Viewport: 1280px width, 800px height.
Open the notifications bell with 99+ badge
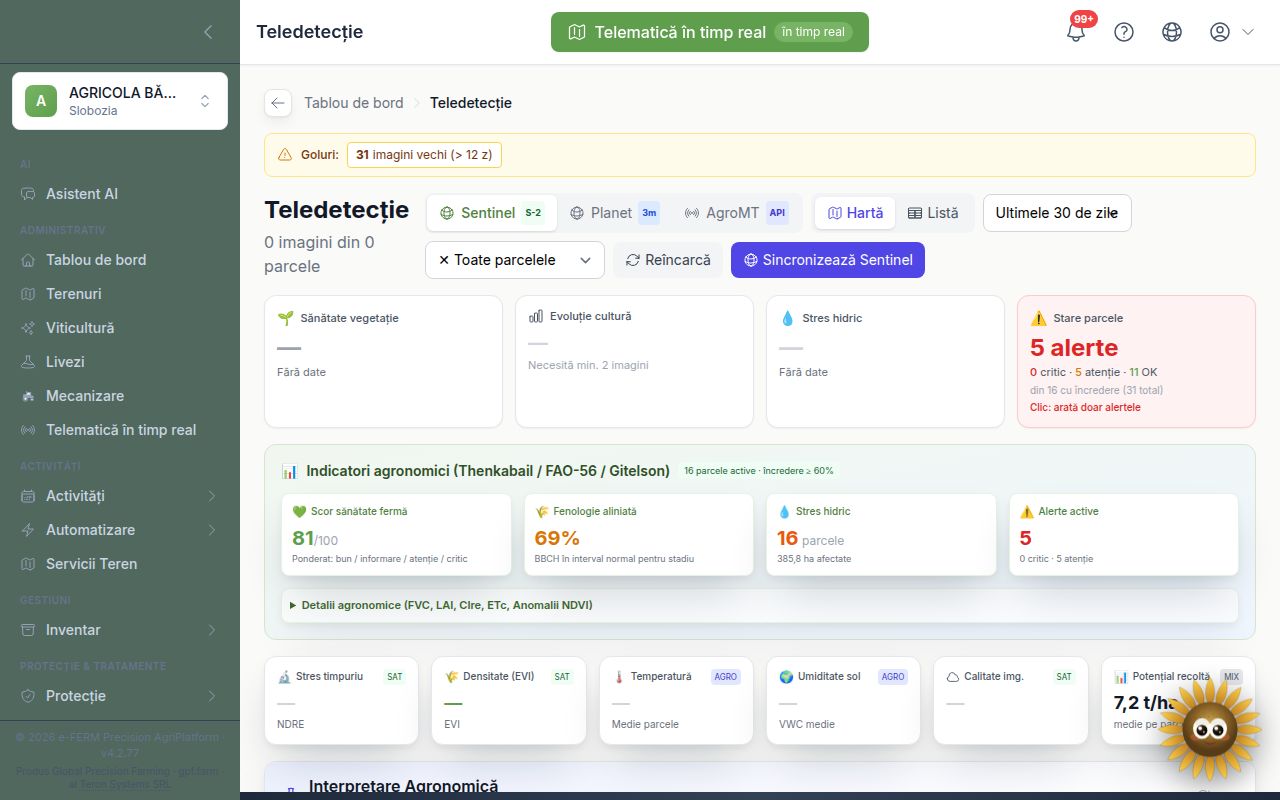[1076, 32]
